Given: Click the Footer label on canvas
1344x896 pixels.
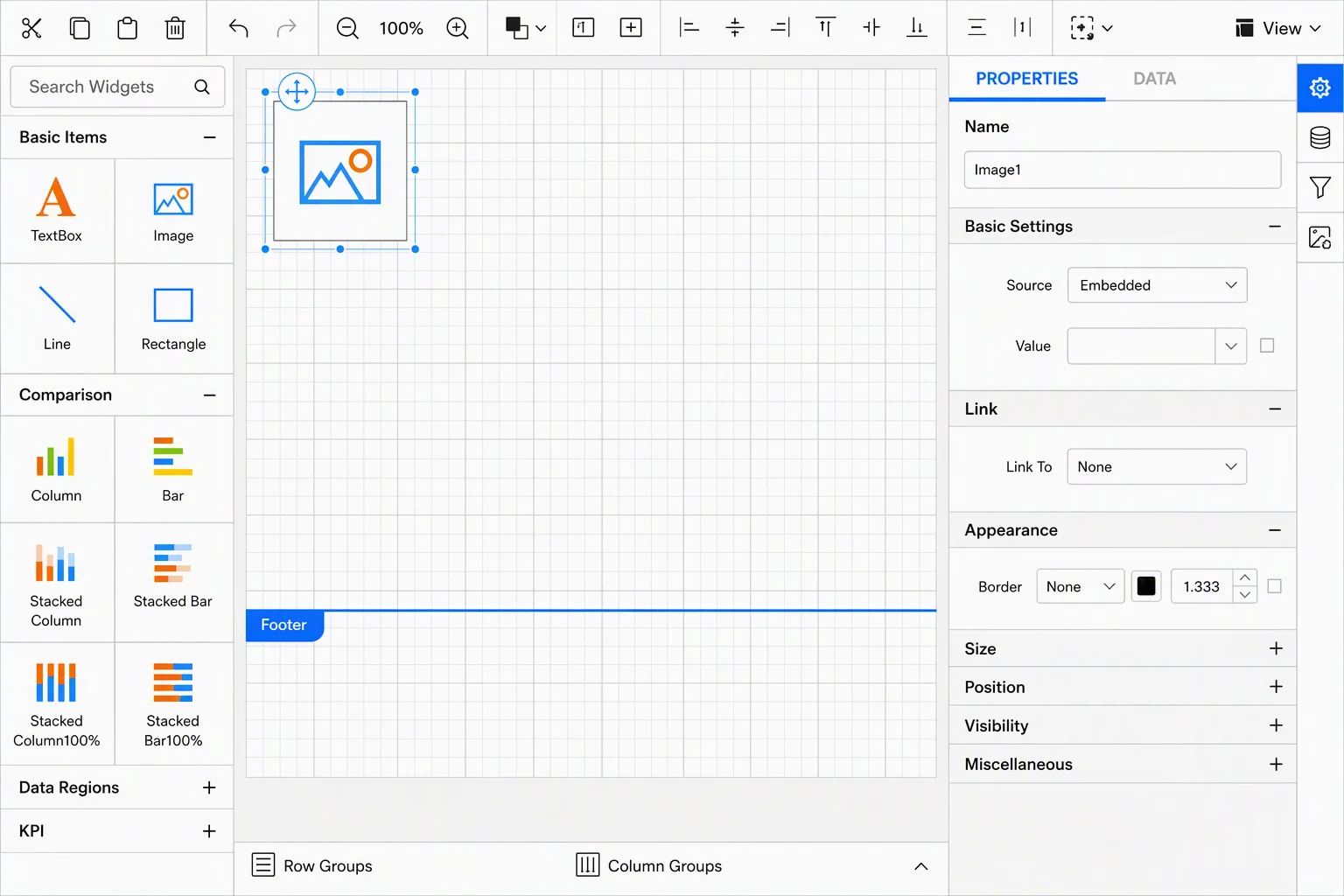Looking at the screenshot, I should 284,626.
